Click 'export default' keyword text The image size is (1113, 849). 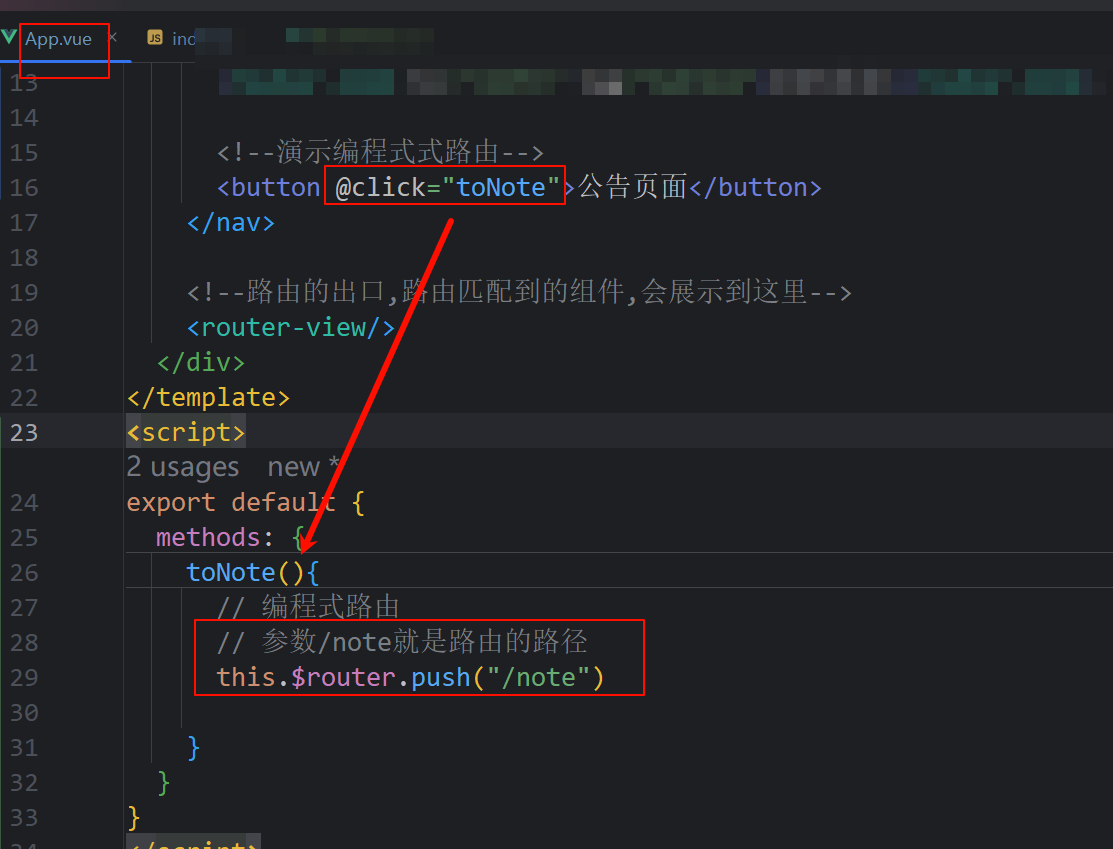click(231, 503)
